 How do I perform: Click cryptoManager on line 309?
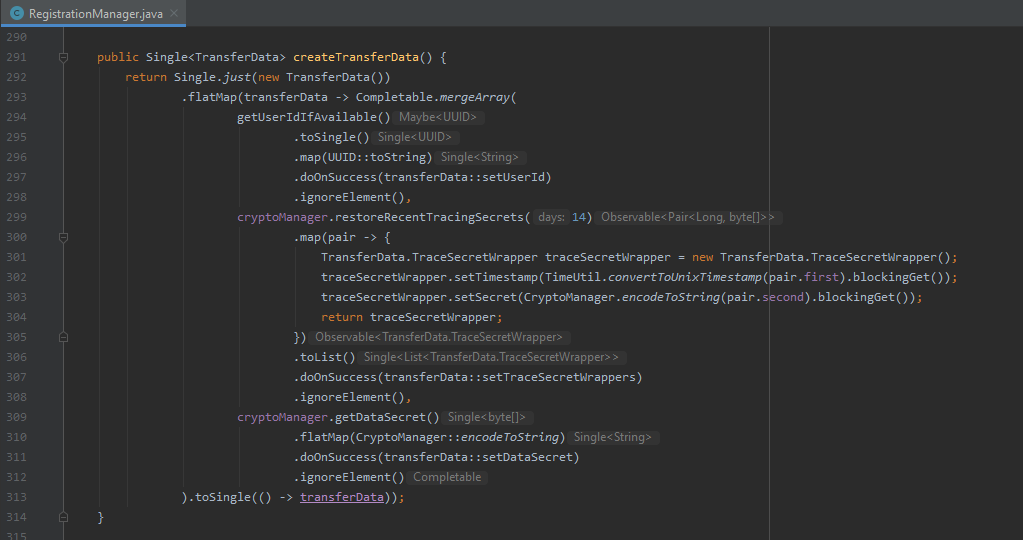tap(282, 417)
